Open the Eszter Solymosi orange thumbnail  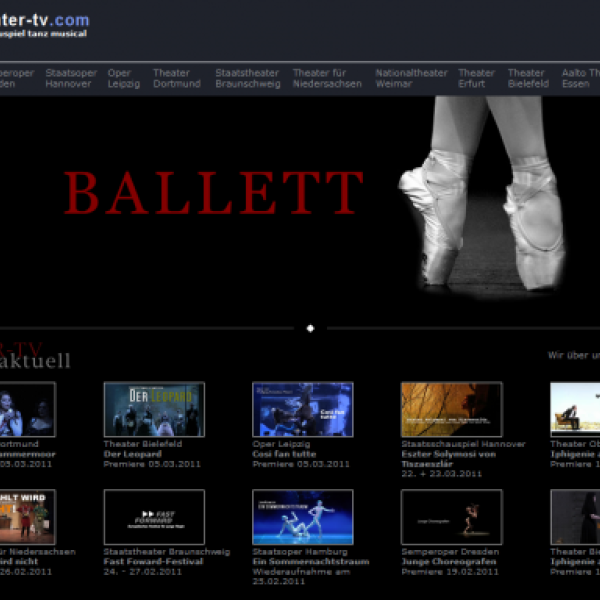pos(452,409)
